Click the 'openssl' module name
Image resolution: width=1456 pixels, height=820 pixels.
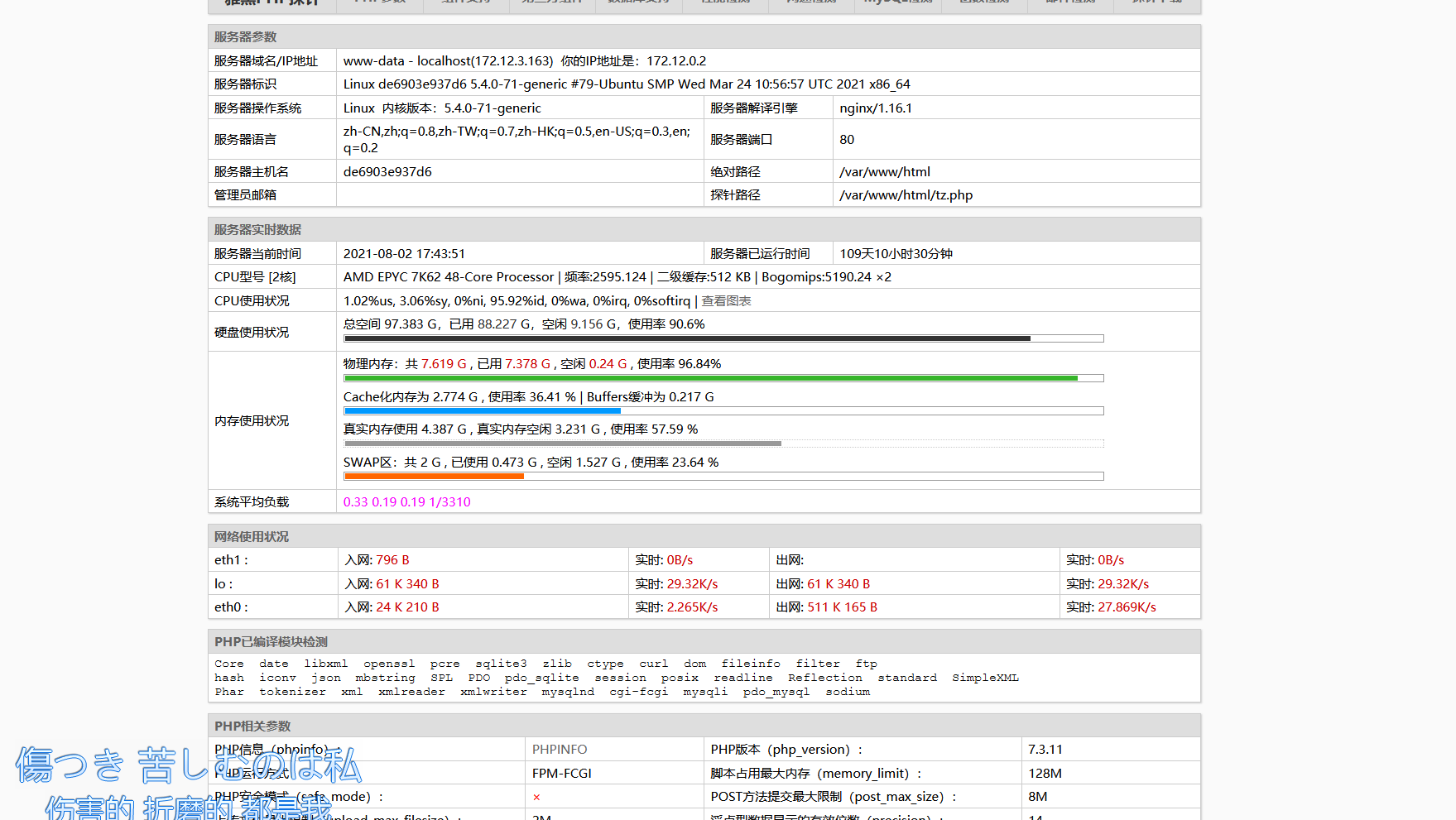(389, 664)
